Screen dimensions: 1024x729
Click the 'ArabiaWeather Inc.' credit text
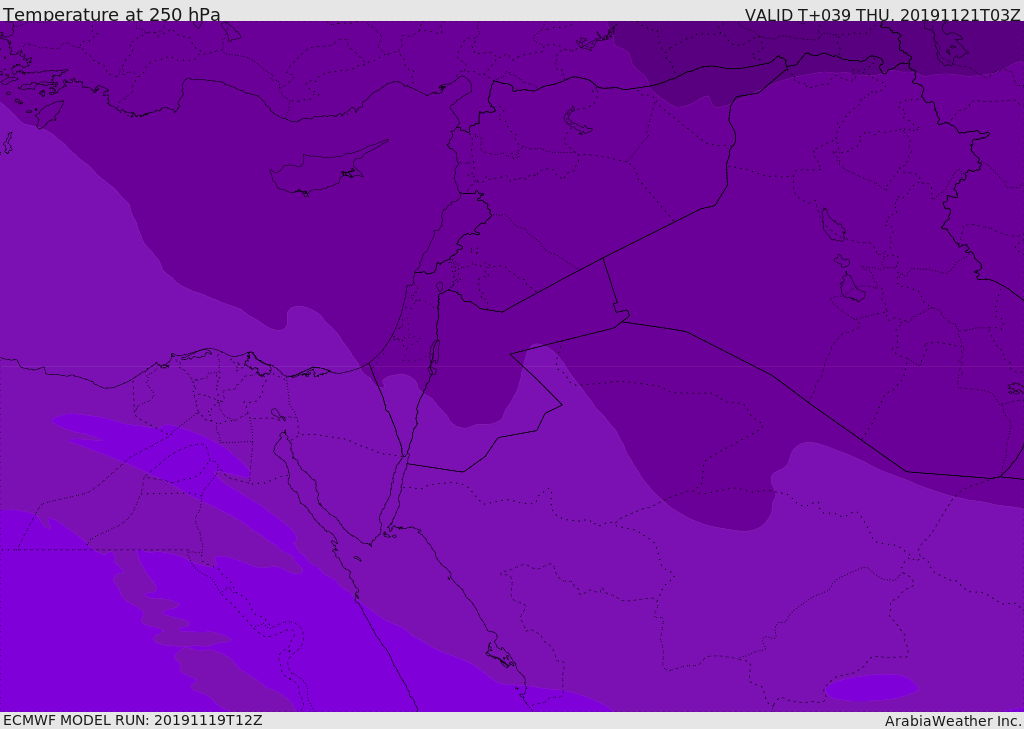coord(952,721)
